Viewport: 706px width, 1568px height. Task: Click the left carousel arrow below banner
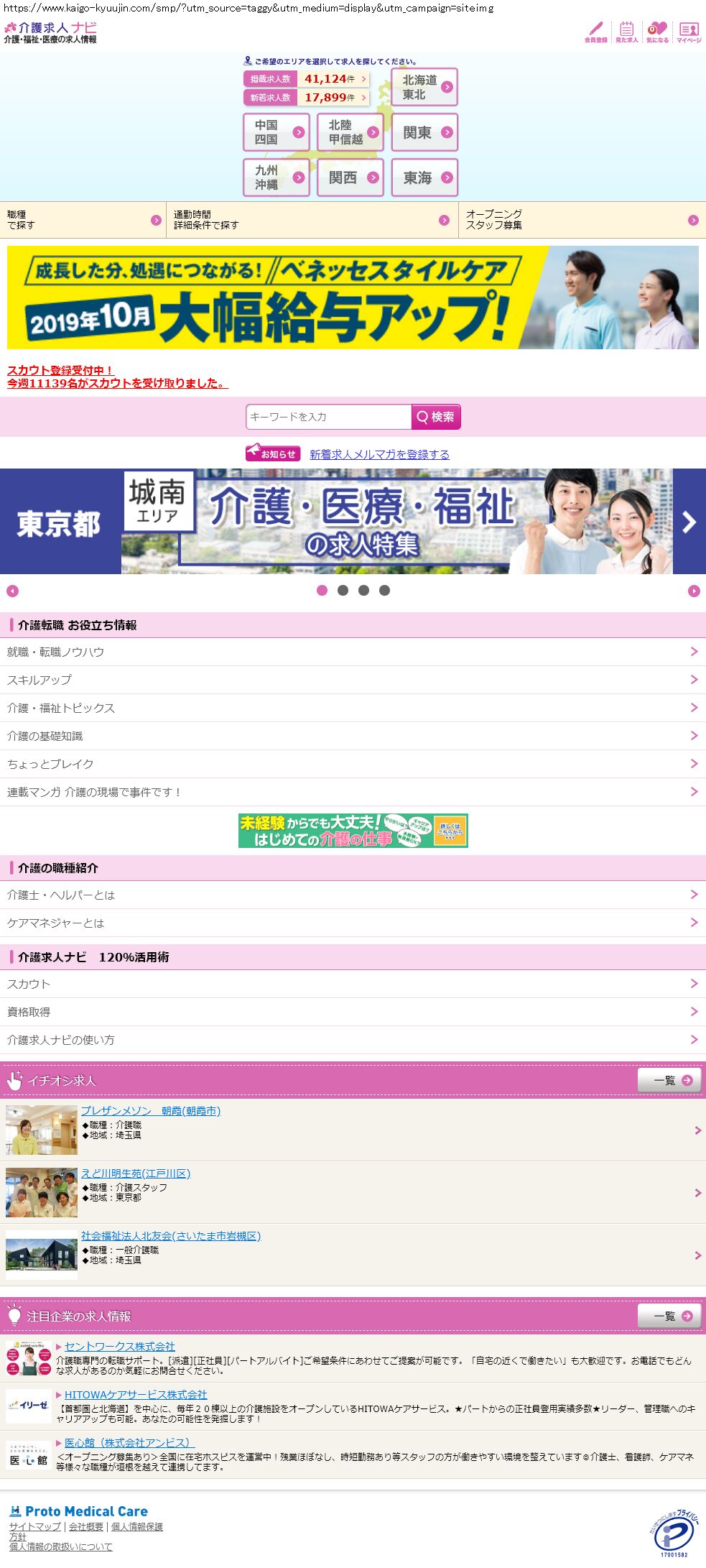coord(12,591)
